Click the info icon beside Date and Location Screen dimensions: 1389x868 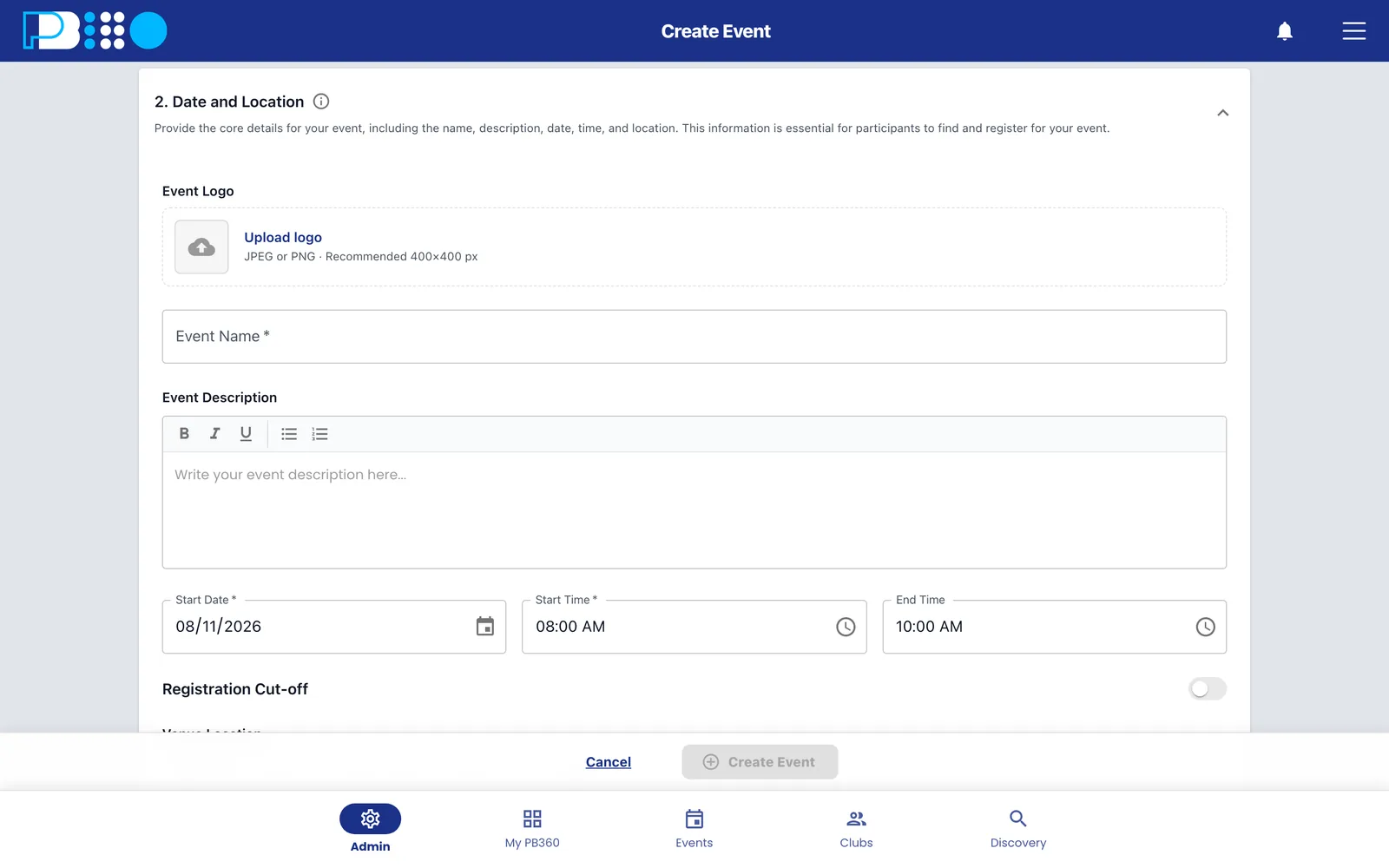[x=321, y=102]
